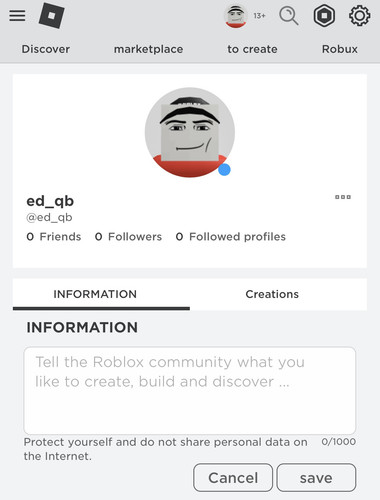Open the 'to create' section
Screen dimensions: 380x500
point(252,49)
